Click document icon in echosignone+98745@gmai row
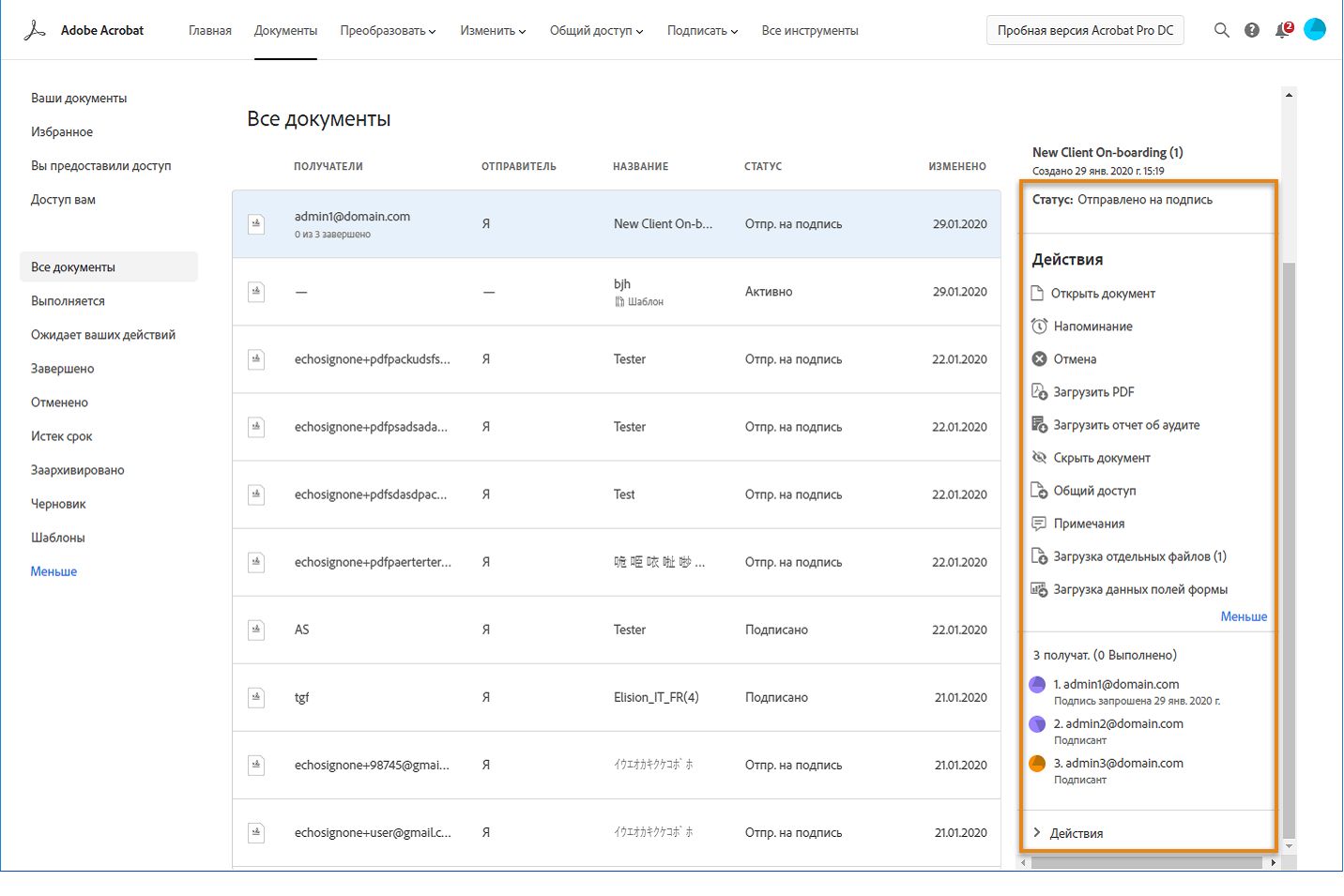1344x896 pixels. tap(255, 765)
